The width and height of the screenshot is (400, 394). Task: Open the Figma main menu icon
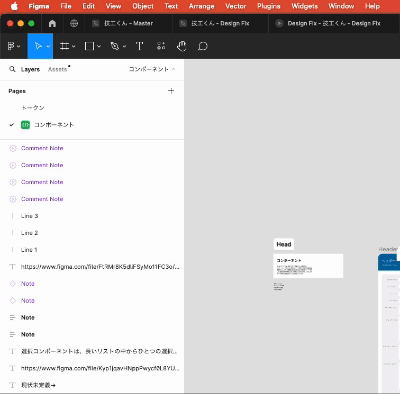tap(11, 46)
